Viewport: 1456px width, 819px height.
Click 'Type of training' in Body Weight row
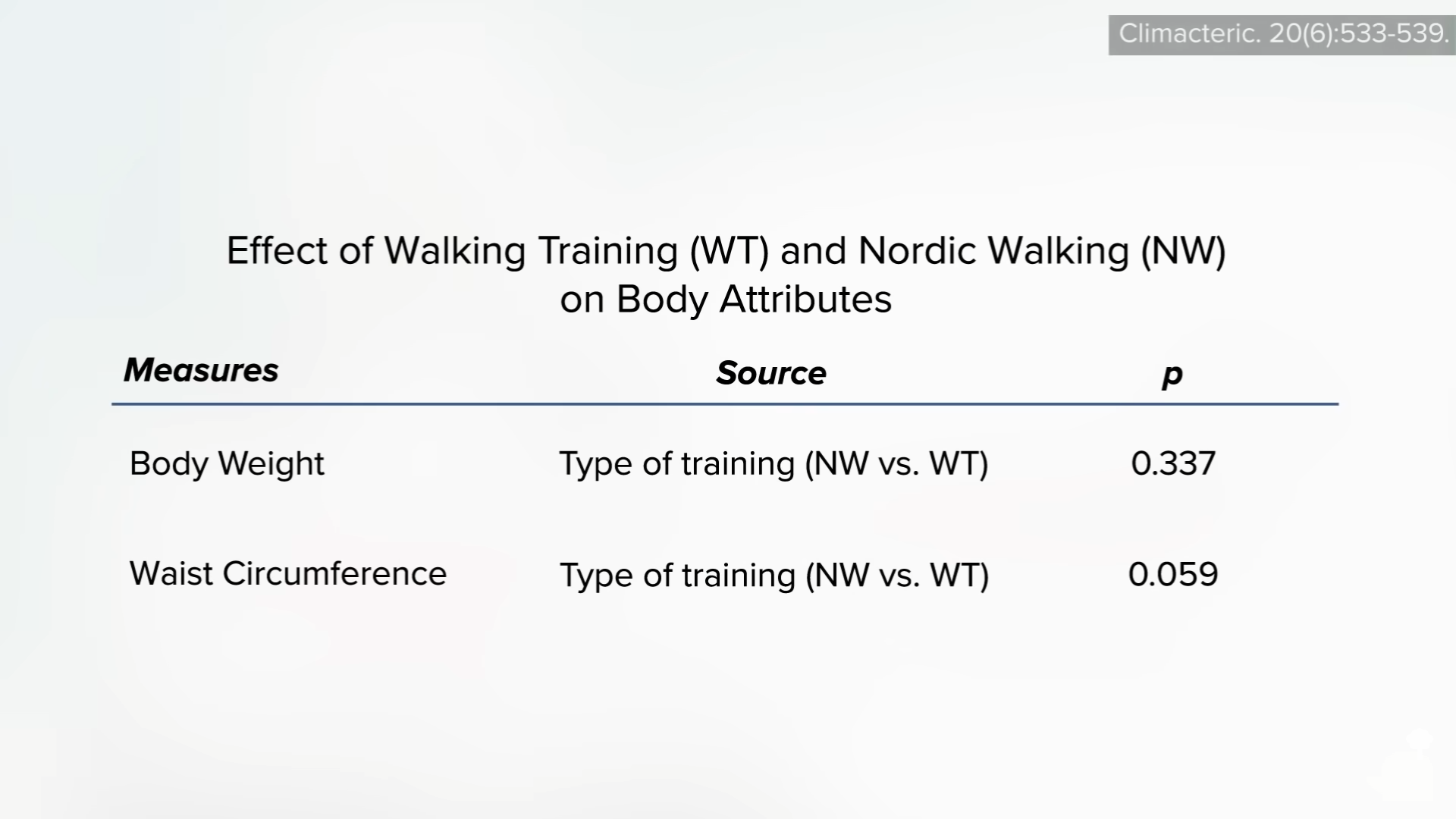pos(676,463)
